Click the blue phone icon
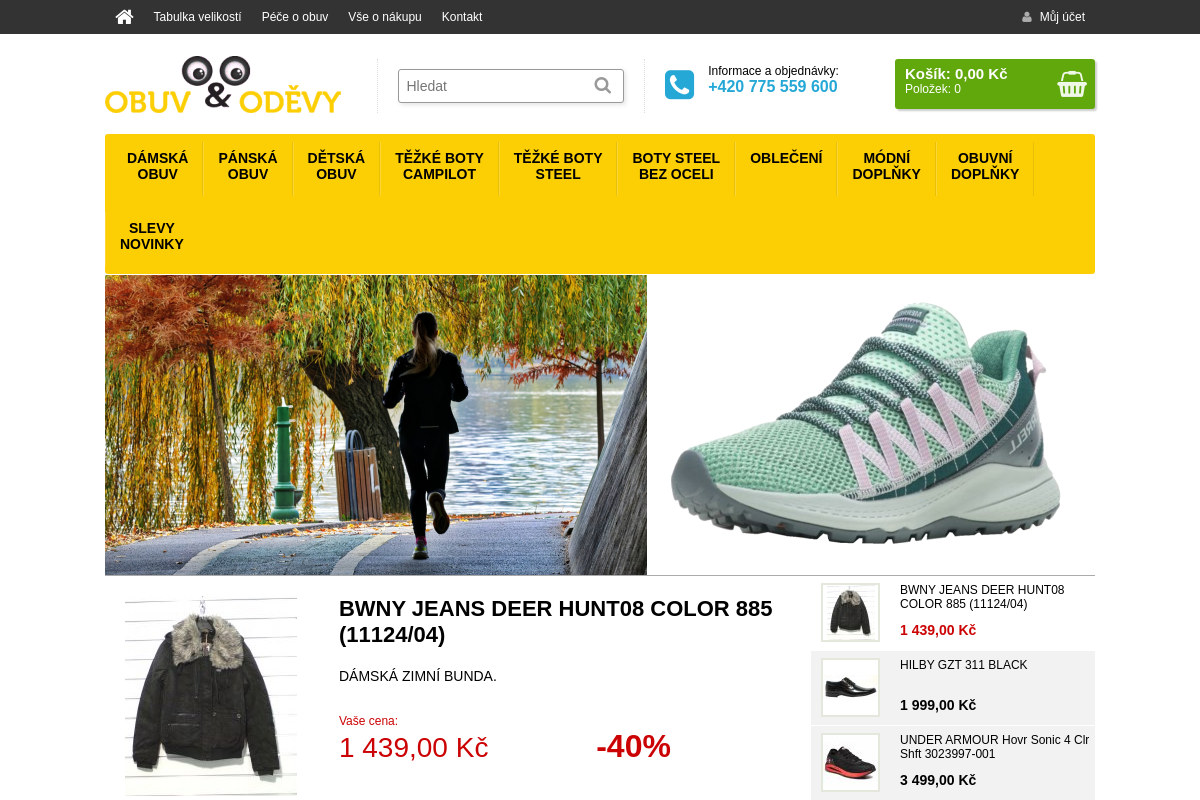Viewport: 1200px width, 800px height. coord(679,85)
